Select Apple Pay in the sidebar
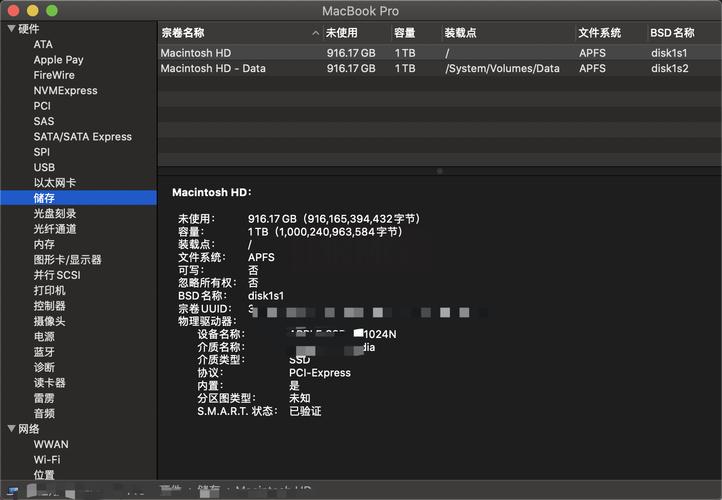This screenshot has height=500, width=722. pyautogui.click(x=58, y=60)
